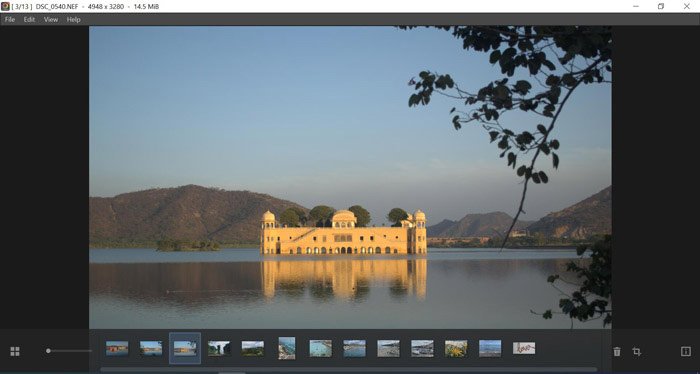Select the fourth thumbnail with dark trees
Image resolution: width=700 pixels, height=374 pixels.
[219, 349]
